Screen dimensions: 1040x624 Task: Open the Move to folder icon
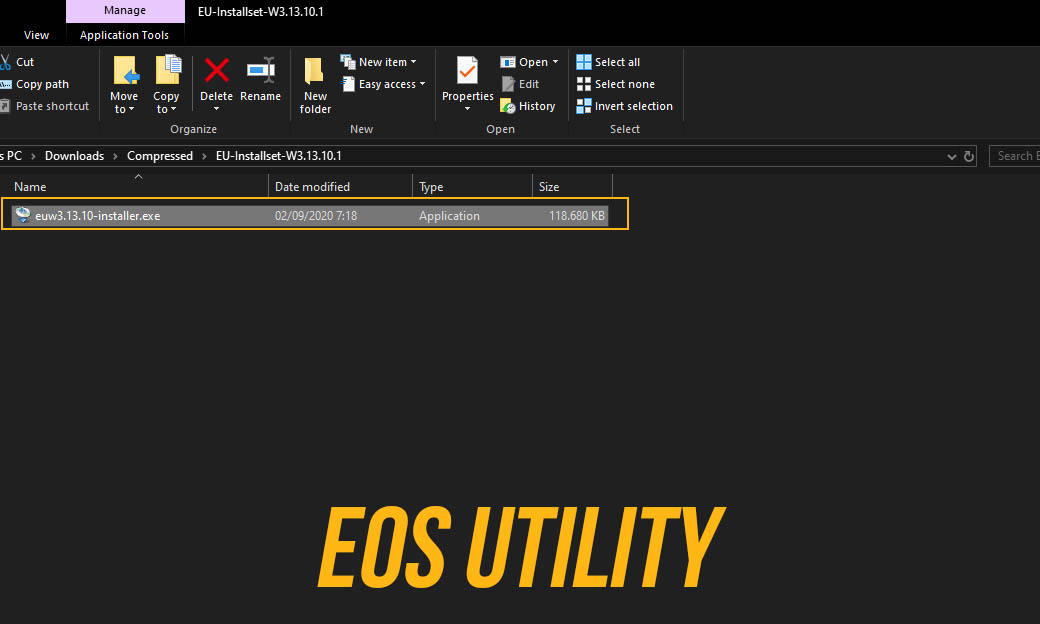pos(125,70)
